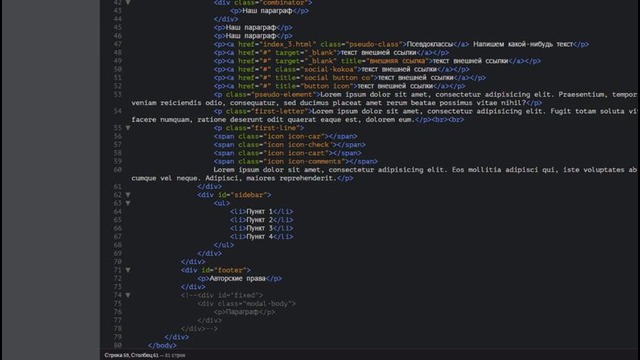The image size is (640, 360).
Task: Click the 'icon icon-car' span class
Action: pos(293,136)
